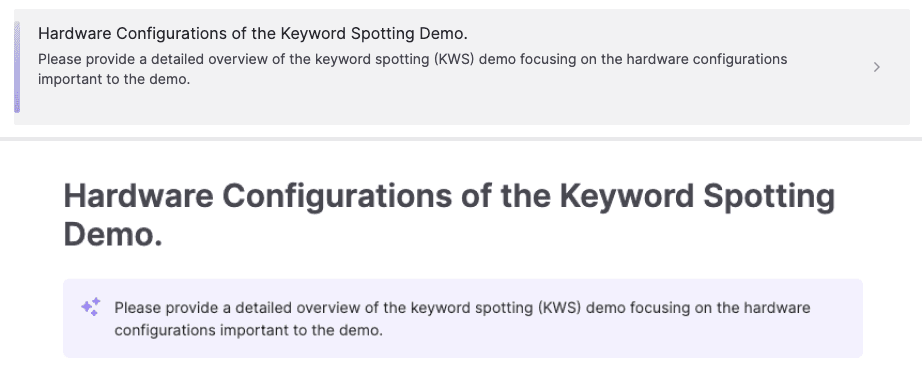Click the word "Hardware" in the large heading
Viewport: 922px width, 379px height.
tap(138, 196)
